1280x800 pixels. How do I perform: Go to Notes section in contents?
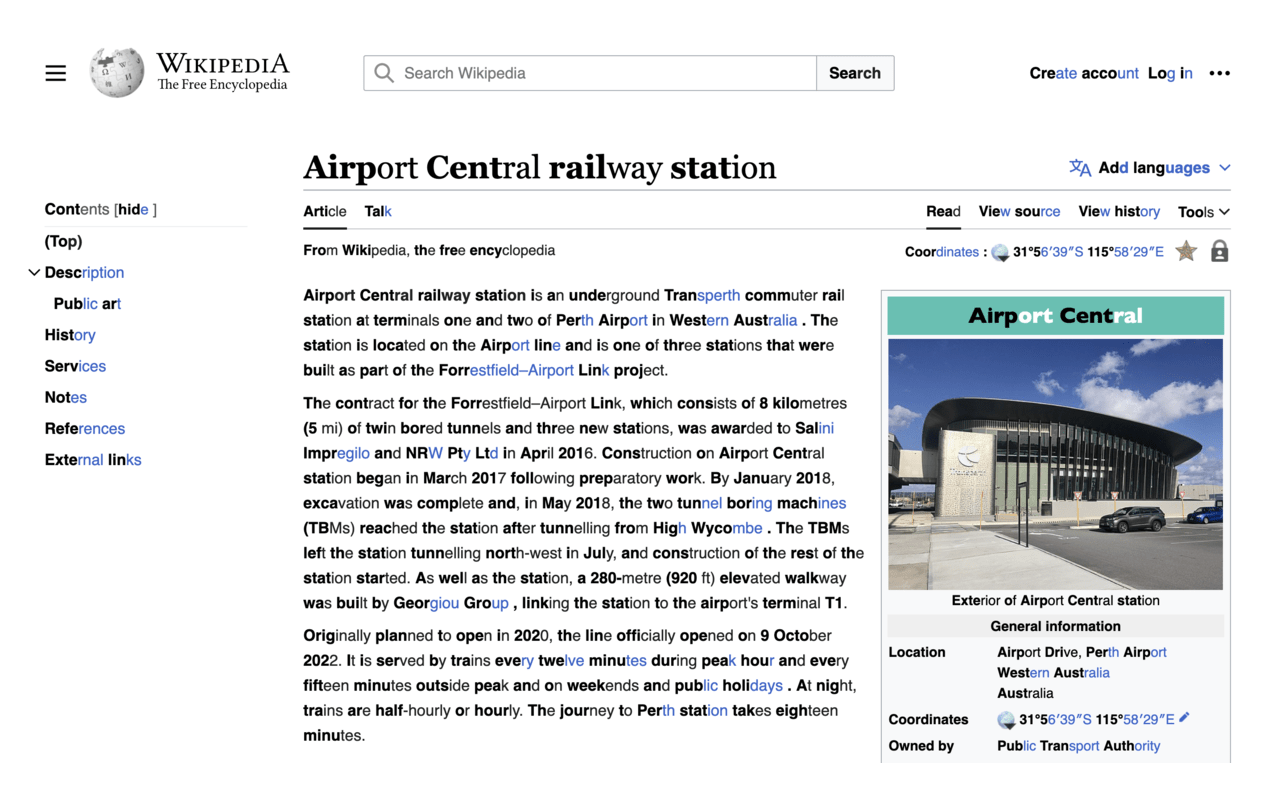[66, 397]
